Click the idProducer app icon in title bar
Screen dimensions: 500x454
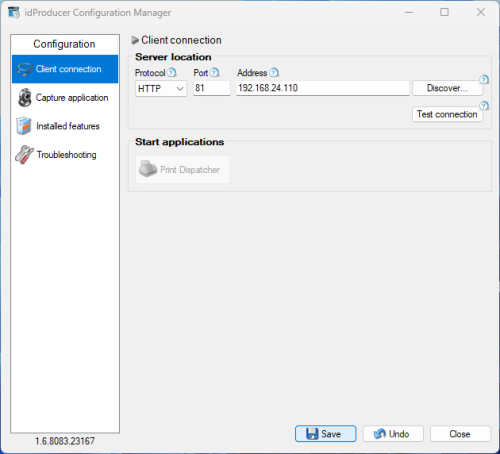pyautogui.click(x=14, y=12)
